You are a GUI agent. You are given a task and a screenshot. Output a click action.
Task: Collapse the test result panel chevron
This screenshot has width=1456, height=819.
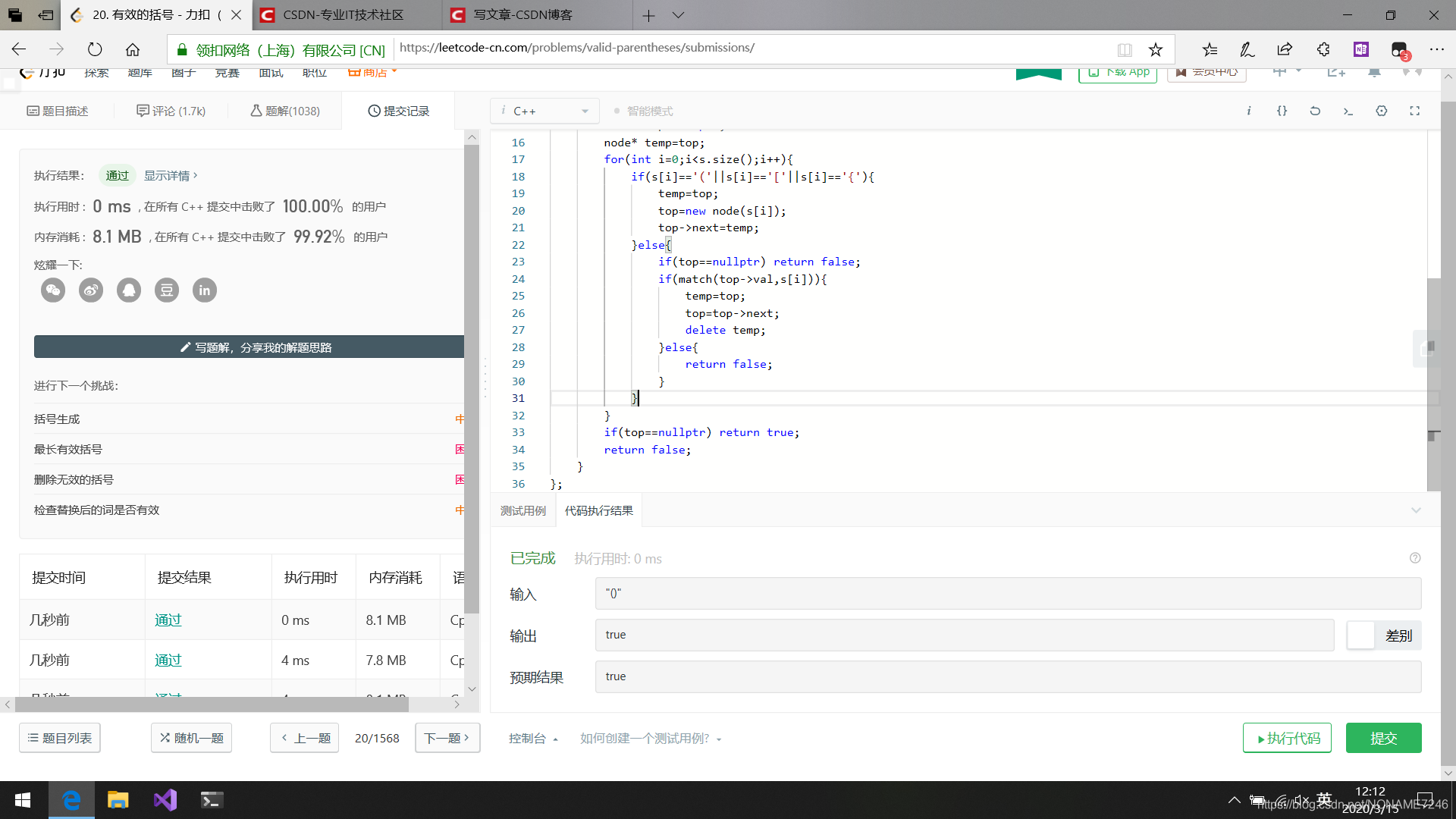1416,510
